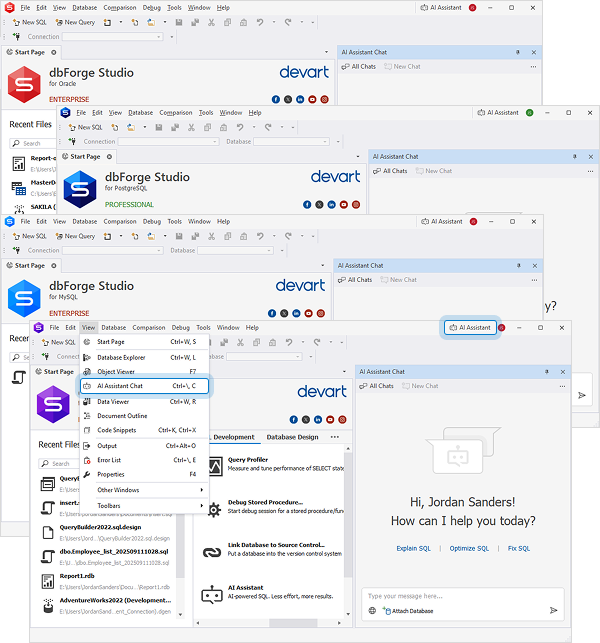Switch to the Database Design tab
600x643 pixels.
click(x=293, y=437)
